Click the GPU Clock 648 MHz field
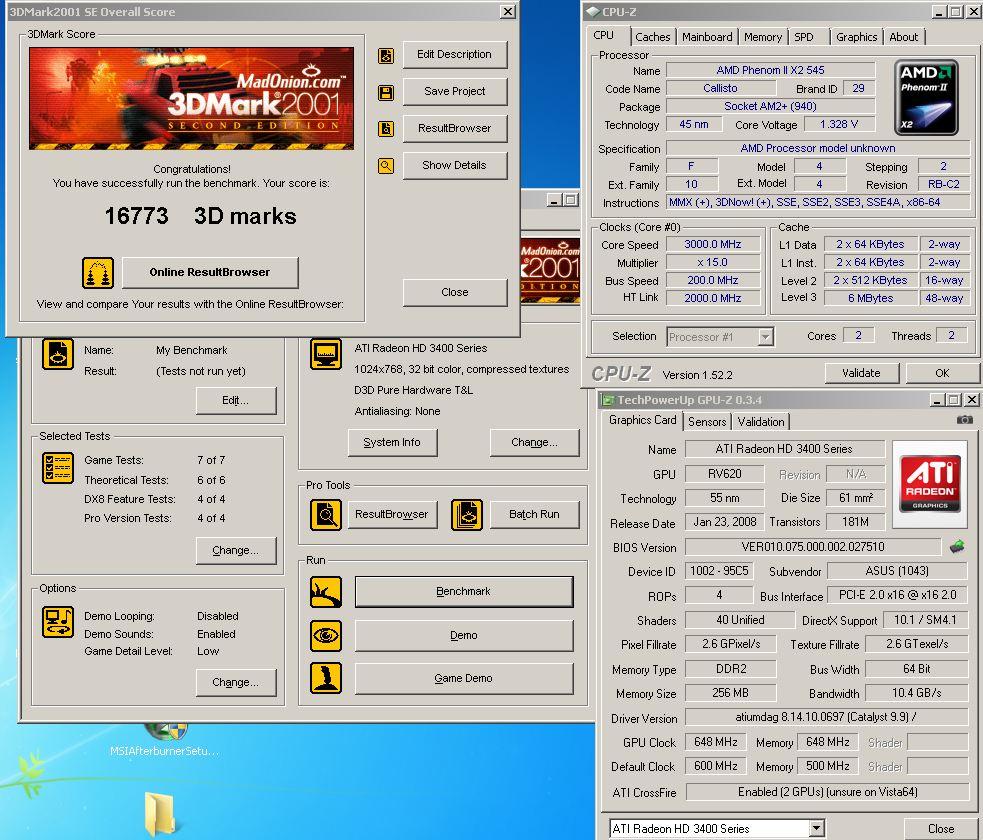 (715, 742)
